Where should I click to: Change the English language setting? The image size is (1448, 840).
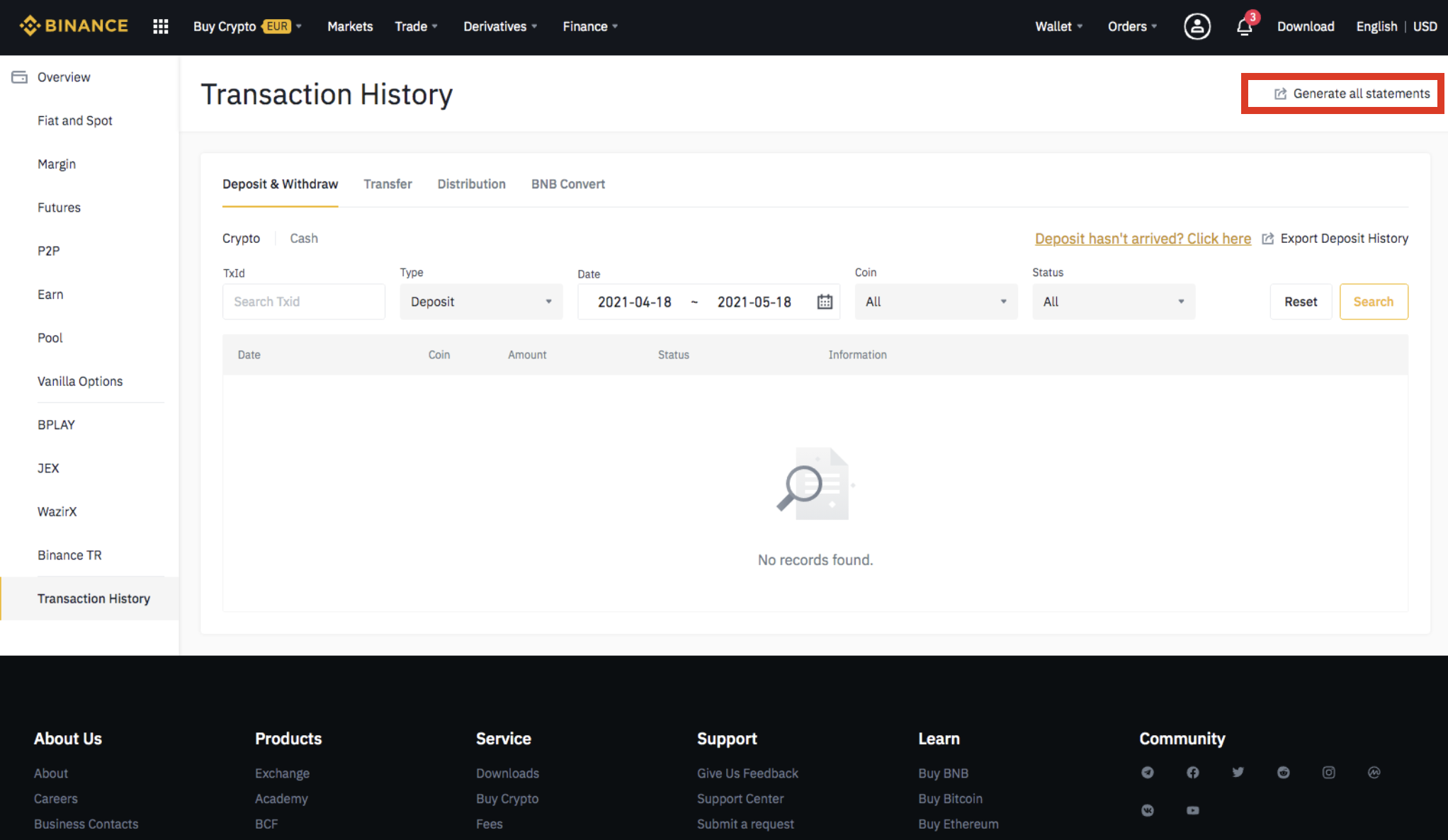point(1376,26)
